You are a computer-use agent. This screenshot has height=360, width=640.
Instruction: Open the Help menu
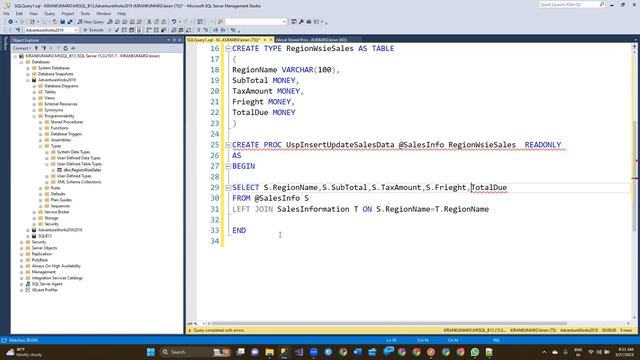coord(122,13)
